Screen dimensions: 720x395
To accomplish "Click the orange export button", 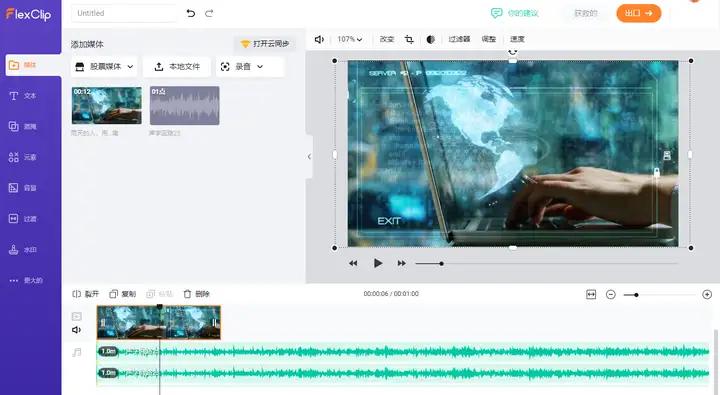I will tap(639, 13).
